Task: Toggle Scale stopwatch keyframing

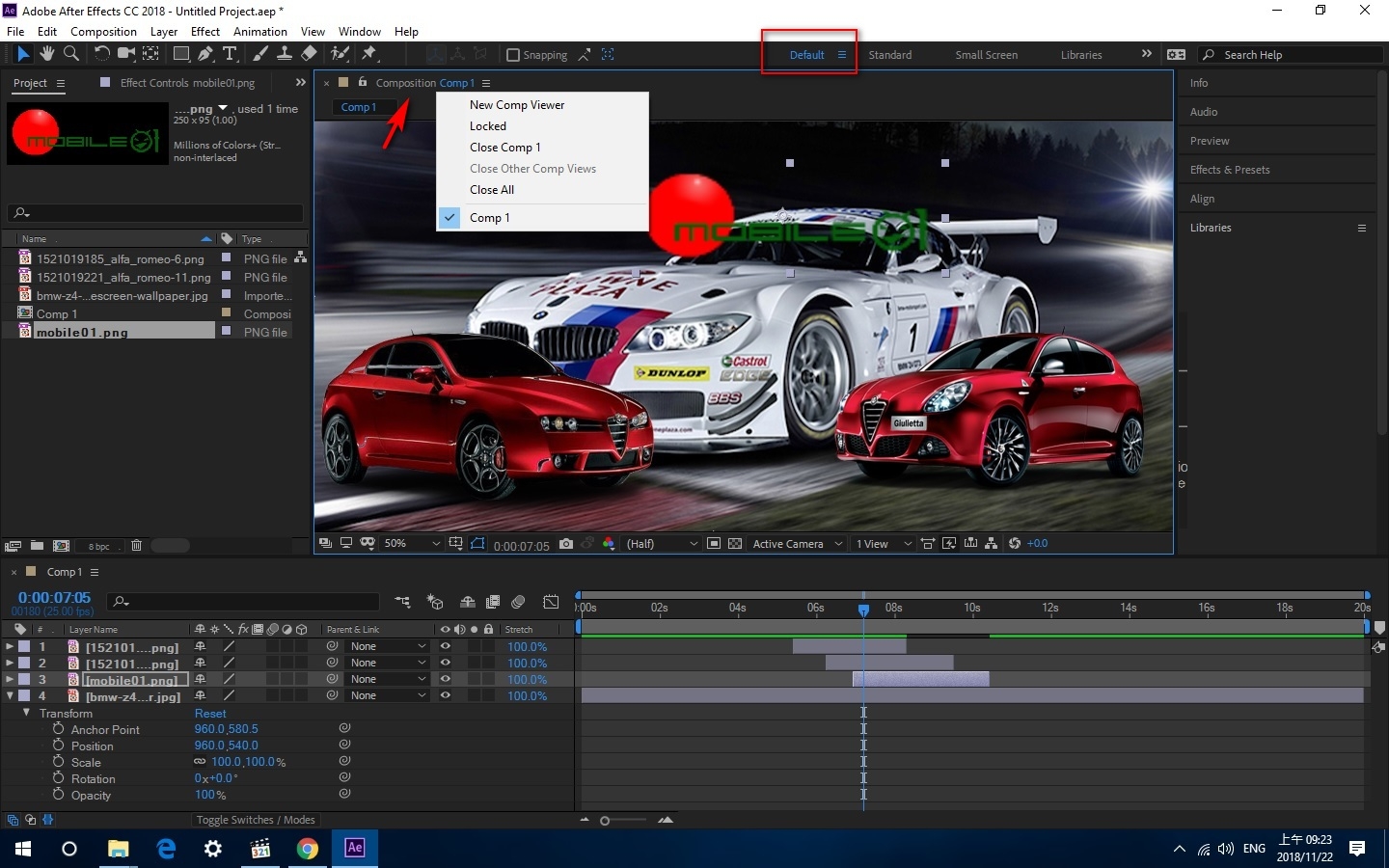Action: click(x=58, y=762)
